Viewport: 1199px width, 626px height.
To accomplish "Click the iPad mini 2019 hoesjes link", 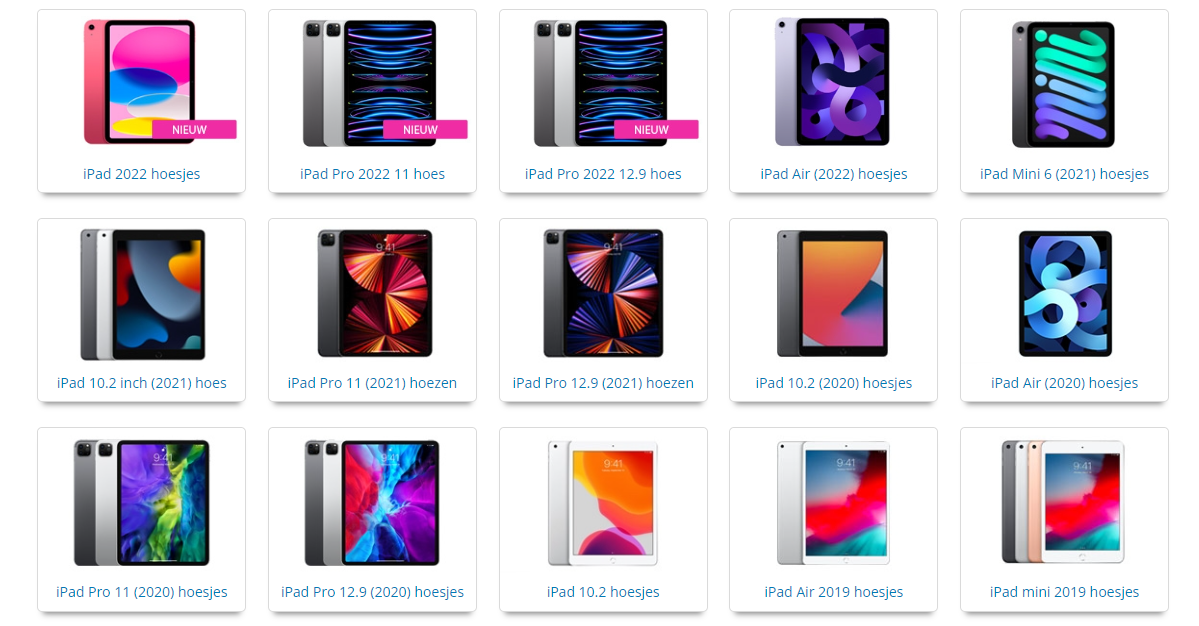I will click(1064, 592).
